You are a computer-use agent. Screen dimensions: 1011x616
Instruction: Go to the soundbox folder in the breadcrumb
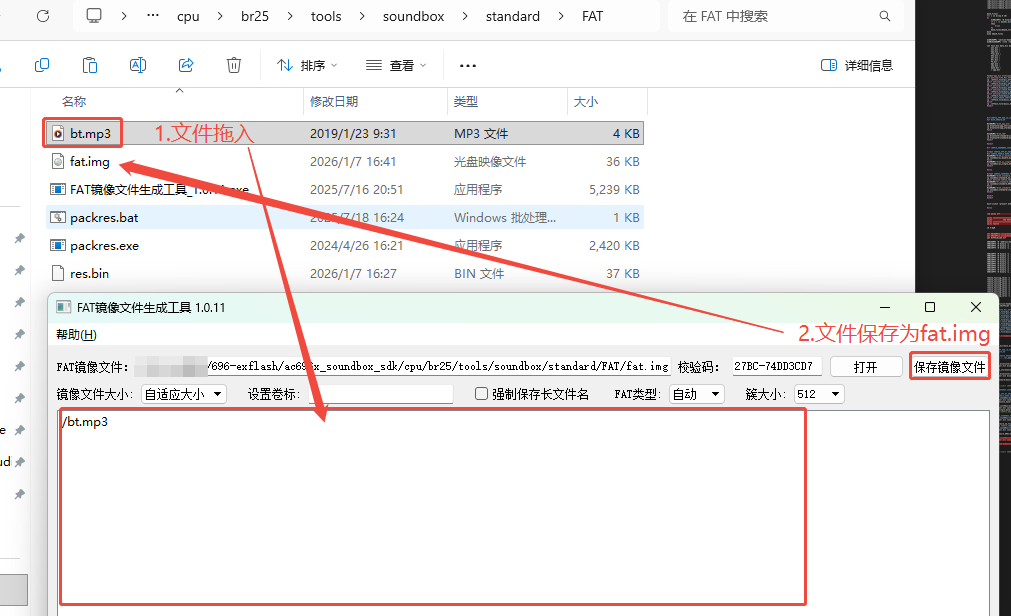point(413,16)
